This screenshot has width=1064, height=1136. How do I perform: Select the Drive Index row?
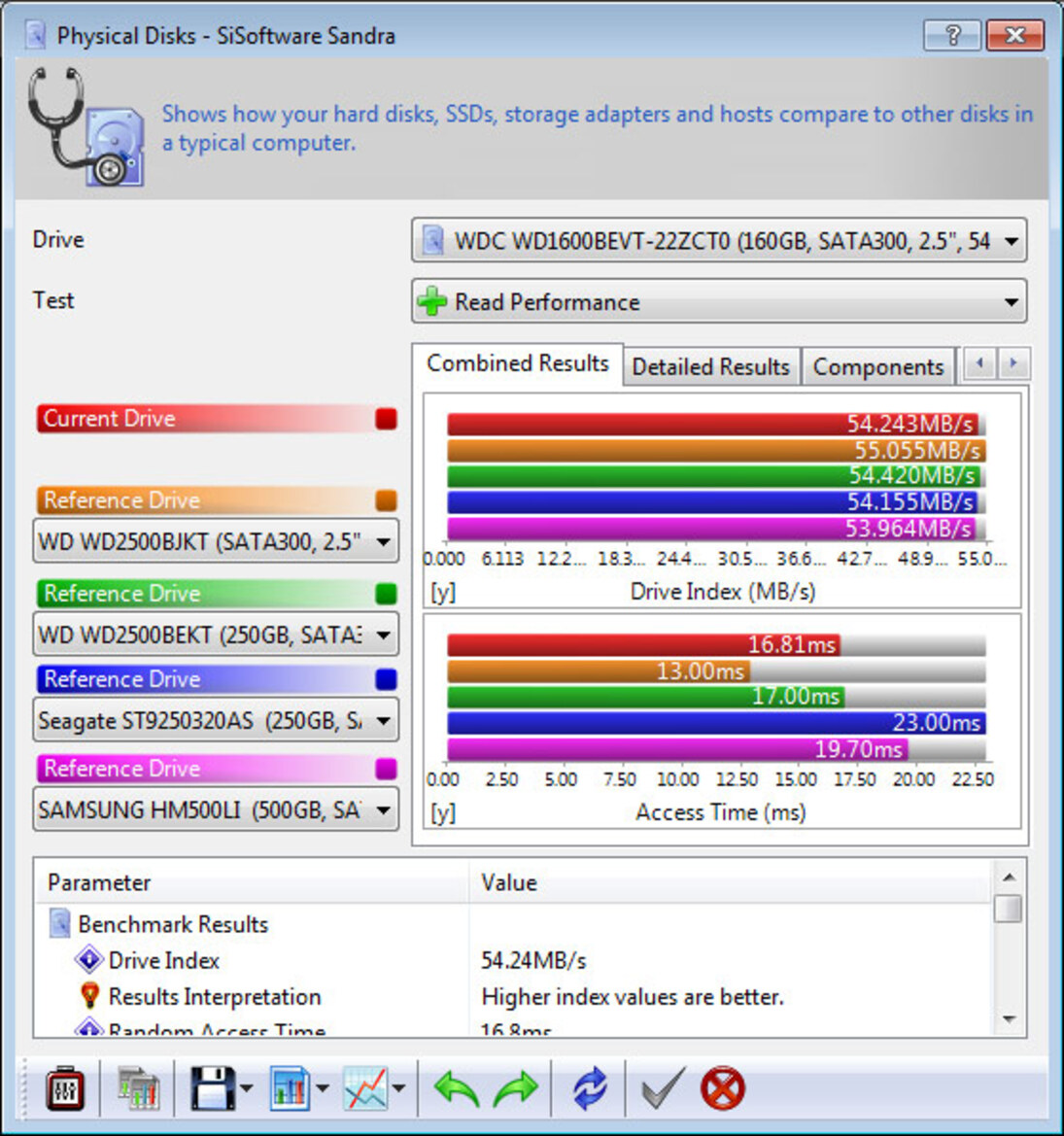tap(512, 961)
